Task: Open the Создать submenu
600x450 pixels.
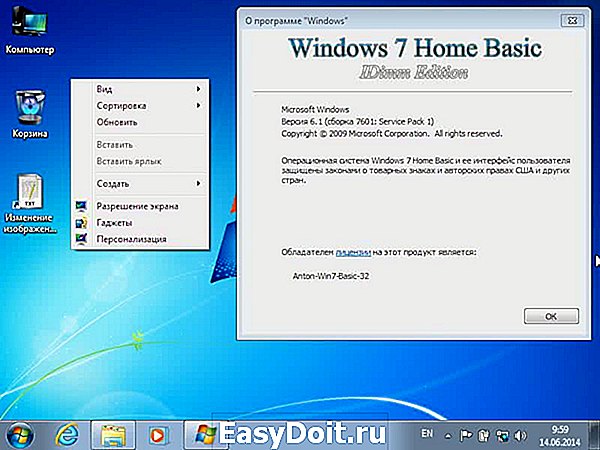Action: 140,184
